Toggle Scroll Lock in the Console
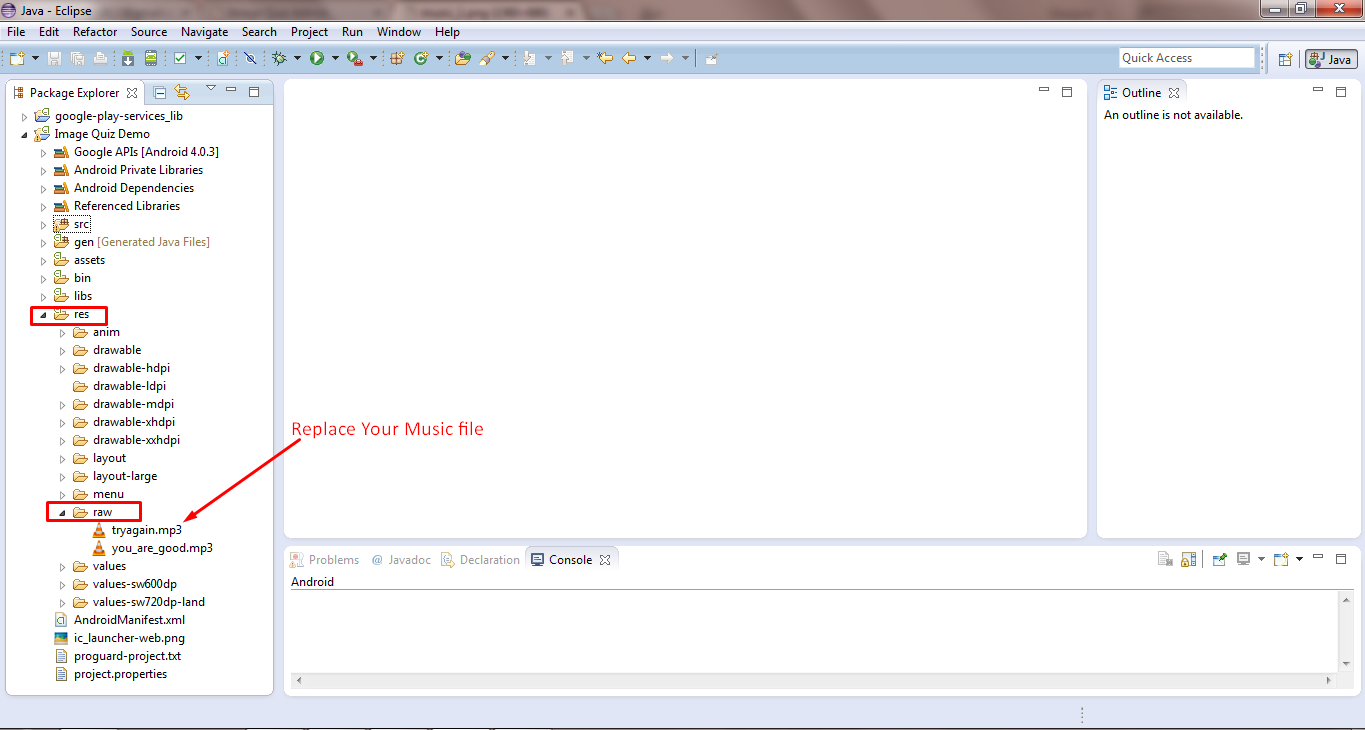This screenshot has width=1365, height=730. [1189, 560]
